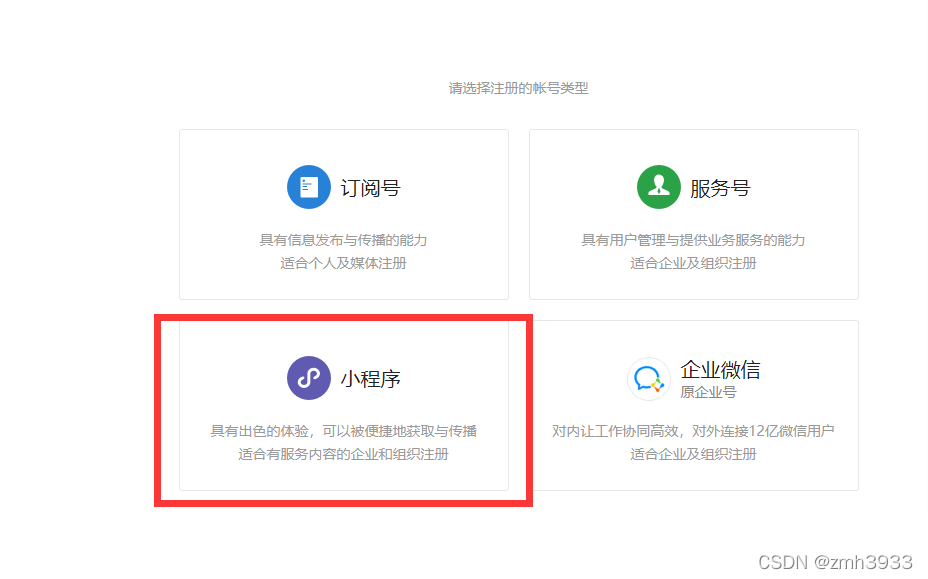Screen dimensions: 928x579
Task: Click the 原企业号 subtitle
Action: (x=708, y=393)
